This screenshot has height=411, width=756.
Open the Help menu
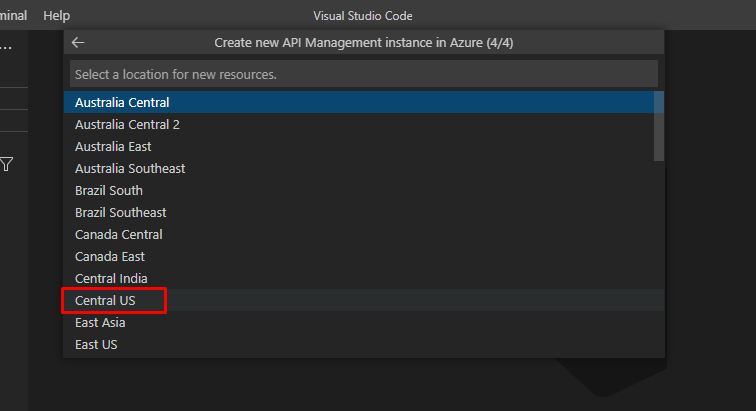pyautogui.click(x=57, y=16)
